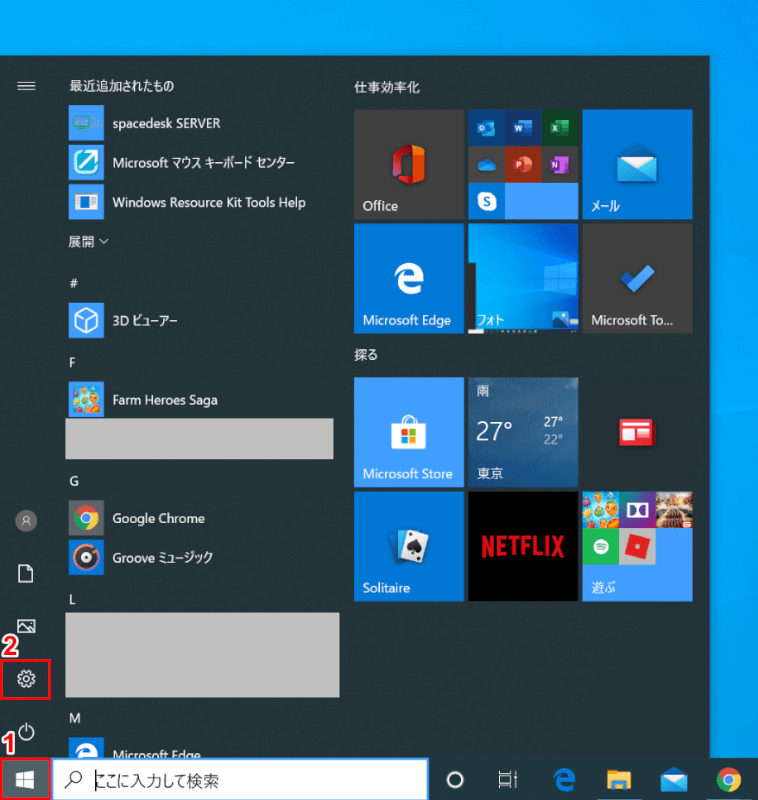Open OneDrive in the Office apps folder tile

486,165
